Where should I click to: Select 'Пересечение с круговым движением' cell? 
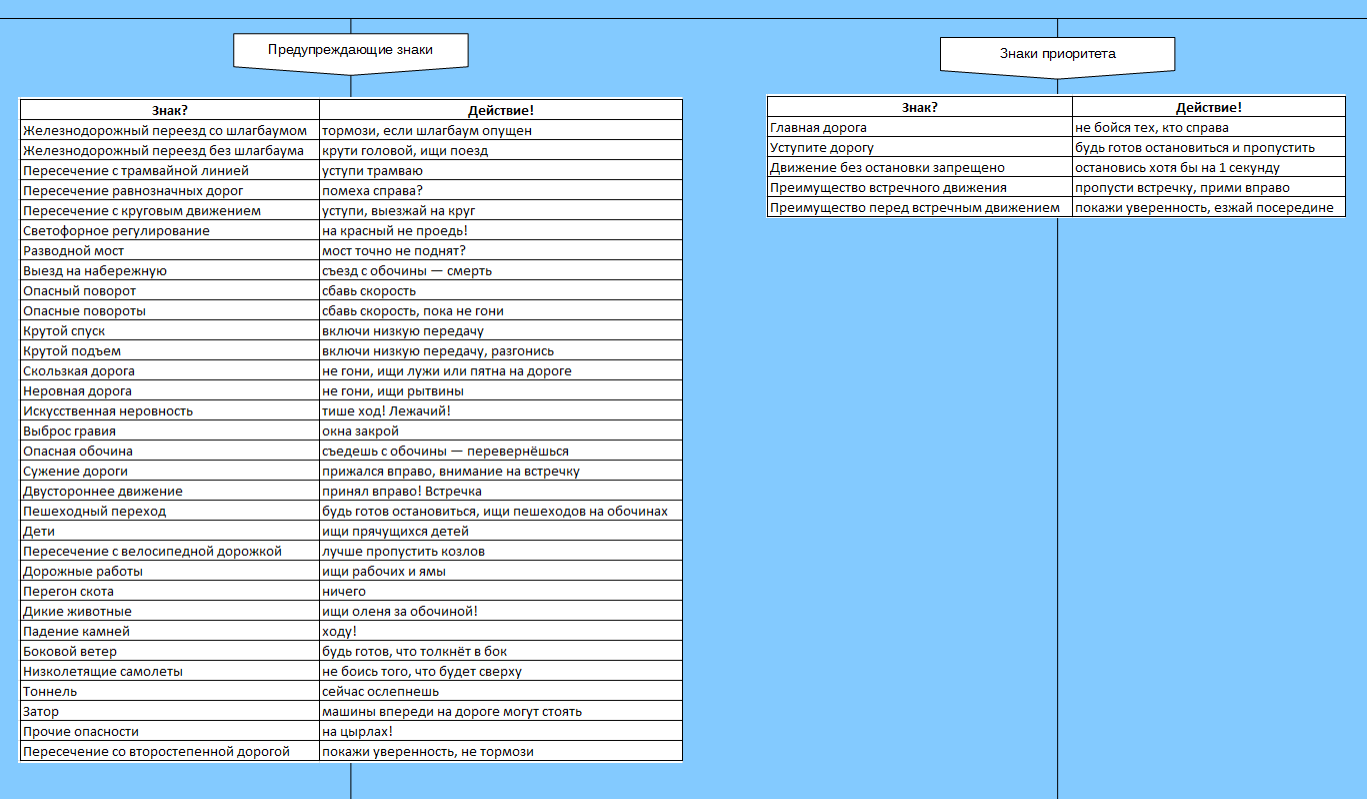coord(169,210)
